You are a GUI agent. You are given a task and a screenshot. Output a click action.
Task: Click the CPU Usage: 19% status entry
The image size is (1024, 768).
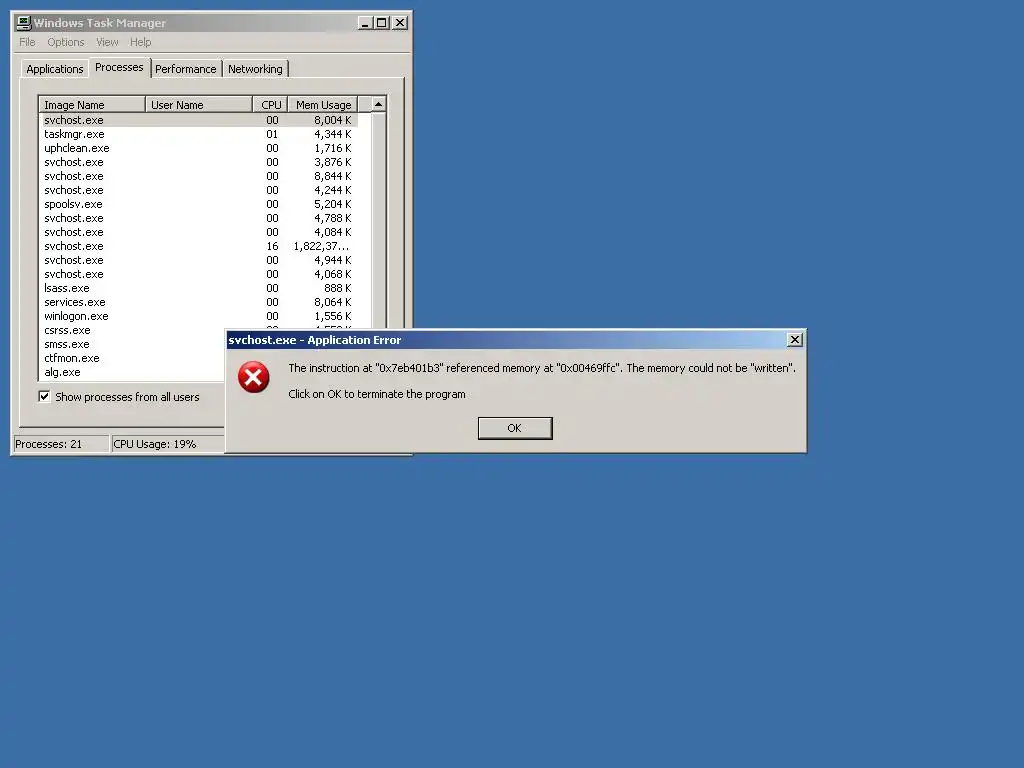pos(168,444)
